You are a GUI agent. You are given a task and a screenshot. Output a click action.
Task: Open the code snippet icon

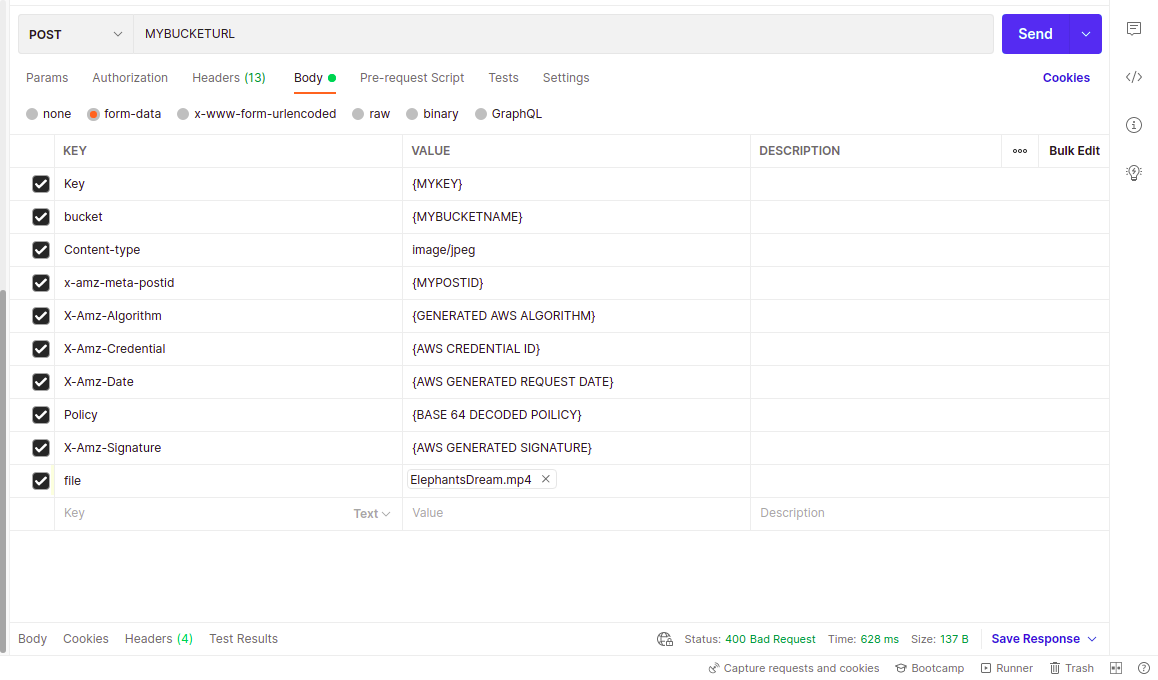1134,77
